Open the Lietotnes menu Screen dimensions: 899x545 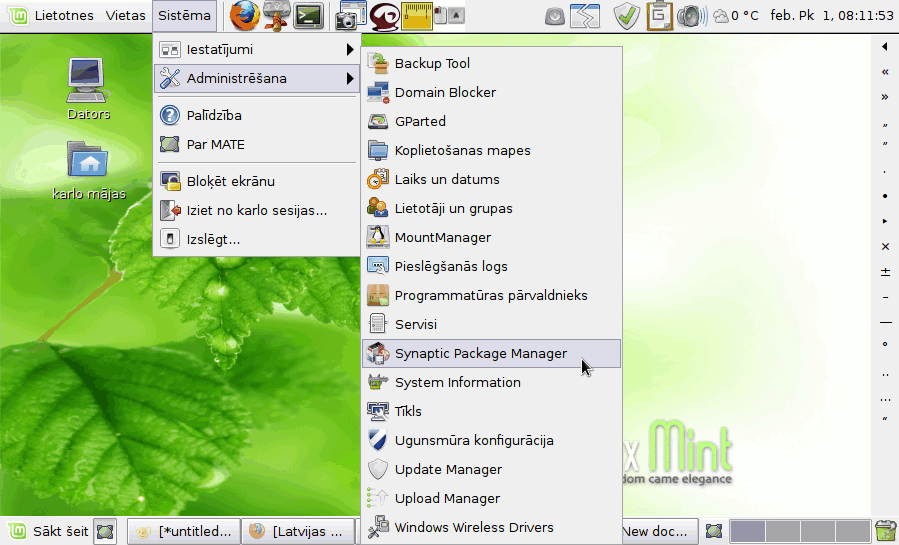point(64,15)
